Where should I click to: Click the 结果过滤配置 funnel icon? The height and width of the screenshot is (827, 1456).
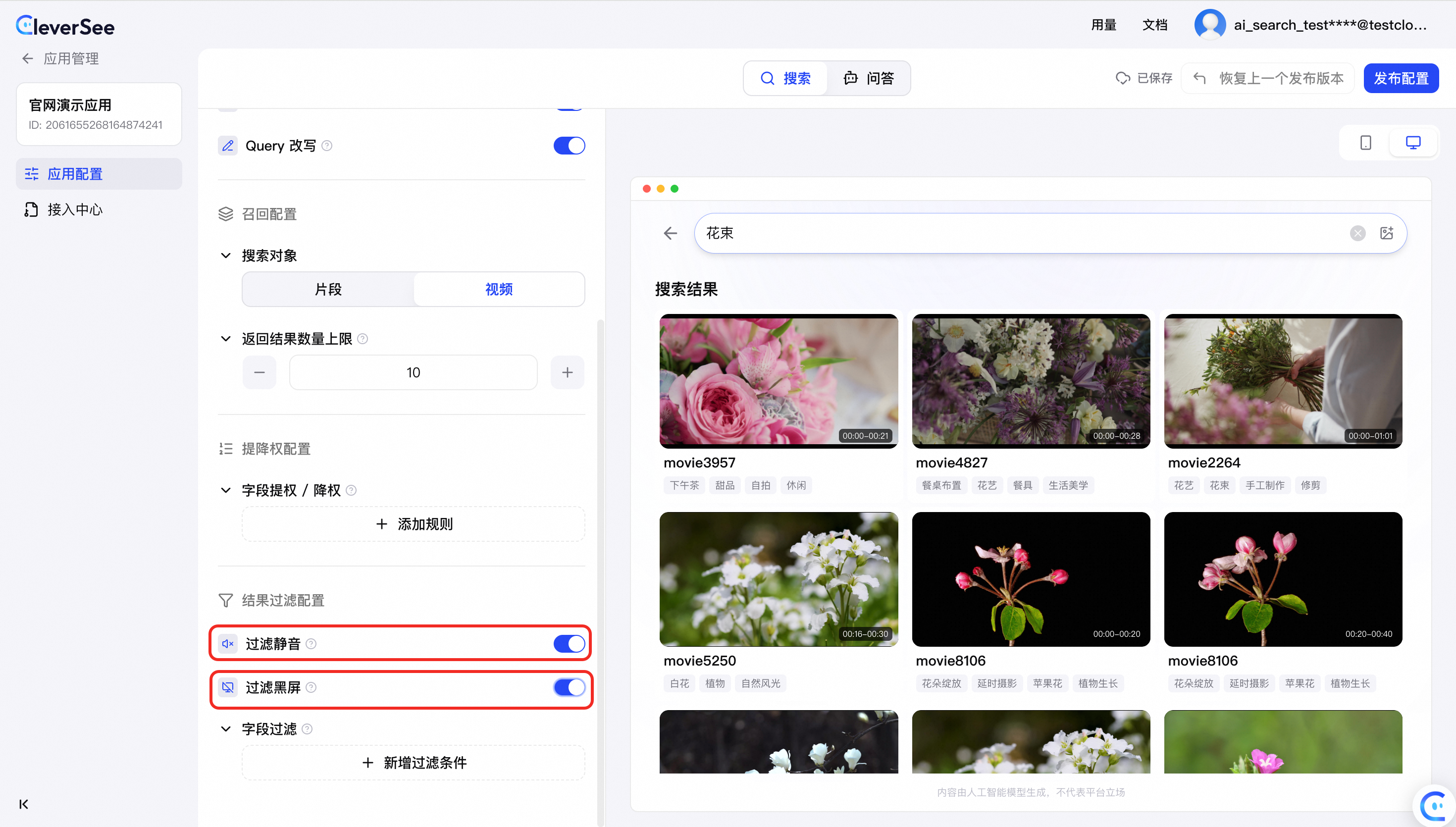tap(226, 600)
